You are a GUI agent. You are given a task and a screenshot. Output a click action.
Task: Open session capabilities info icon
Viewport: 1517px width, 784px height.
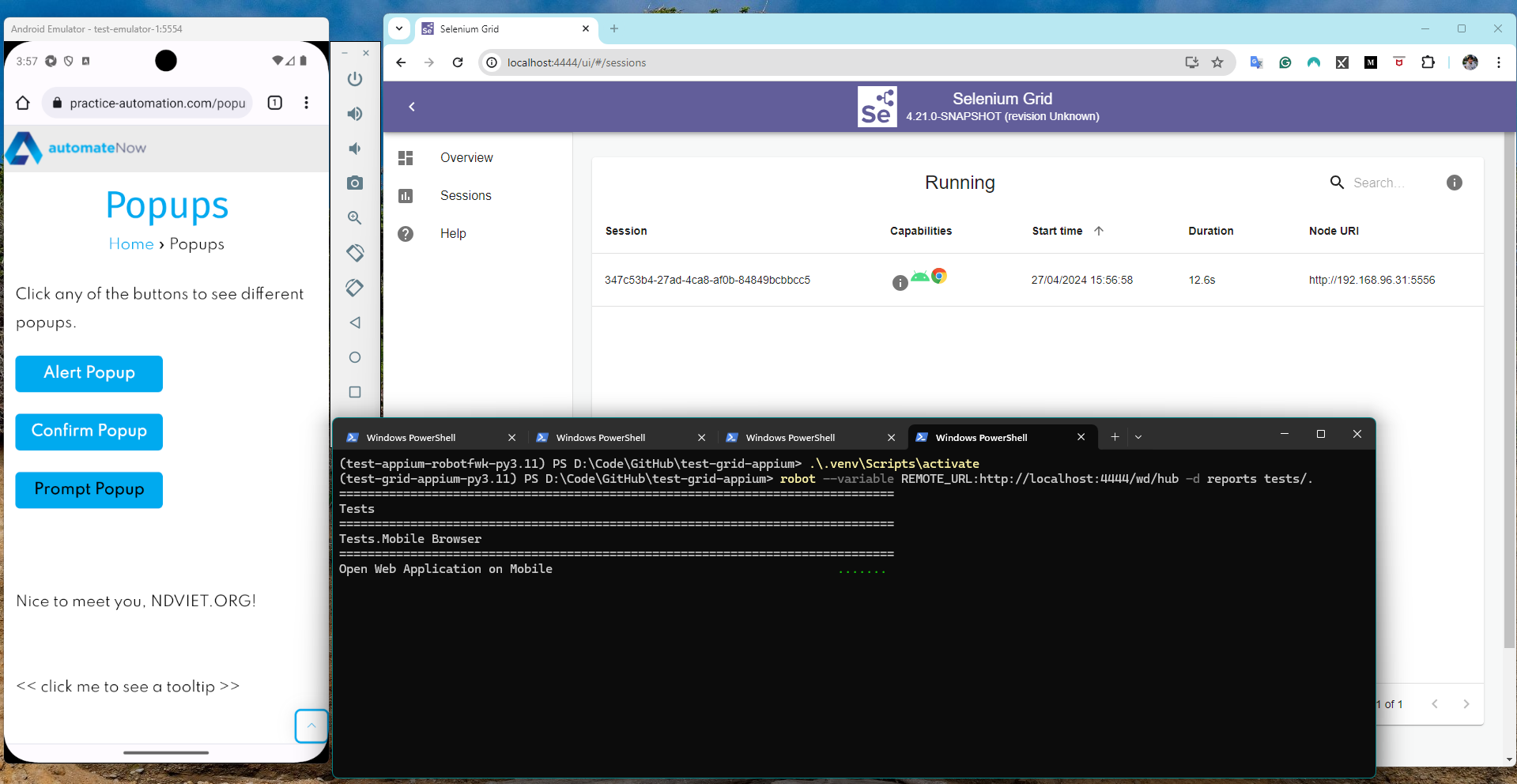(900, 283)
